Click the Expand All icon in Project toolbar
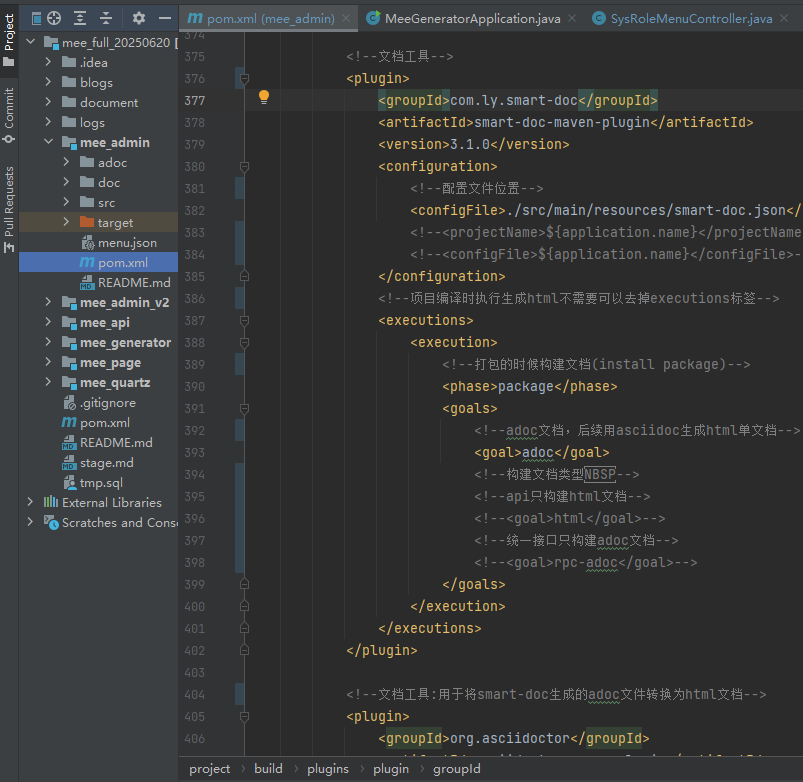Image resolution: width=803 pixels, height=782 pixels. 80,18
